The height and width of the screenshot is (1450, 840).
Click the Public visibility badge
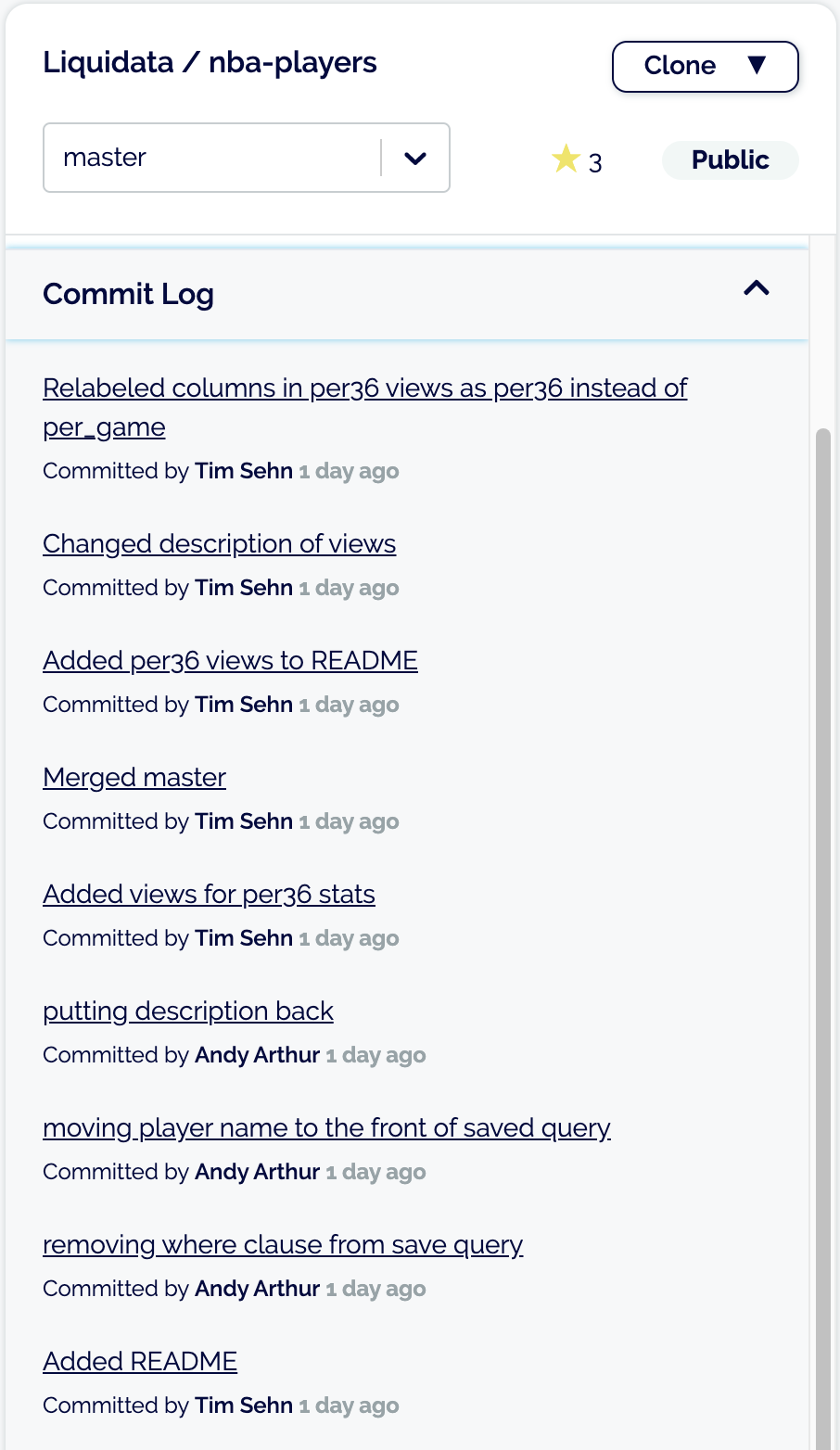(x=730, y=159)
